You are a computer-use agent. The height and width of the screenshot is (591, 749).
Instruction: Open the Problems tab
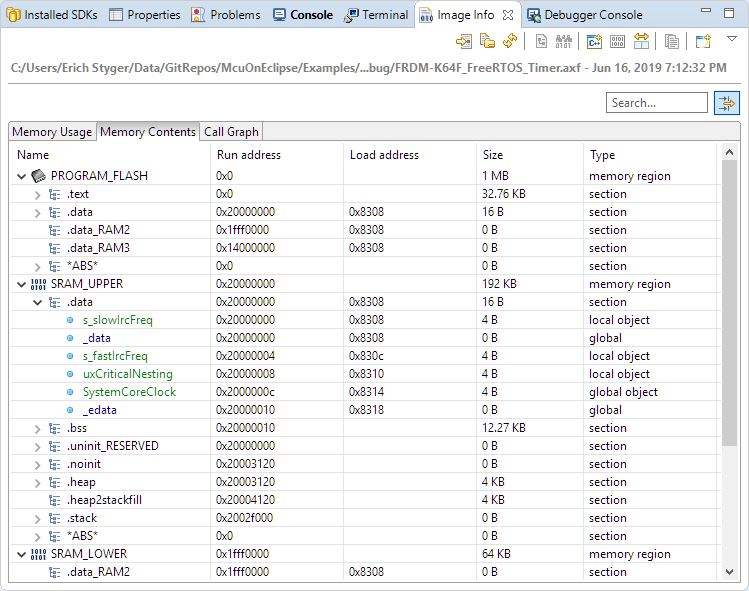point(225,15)
